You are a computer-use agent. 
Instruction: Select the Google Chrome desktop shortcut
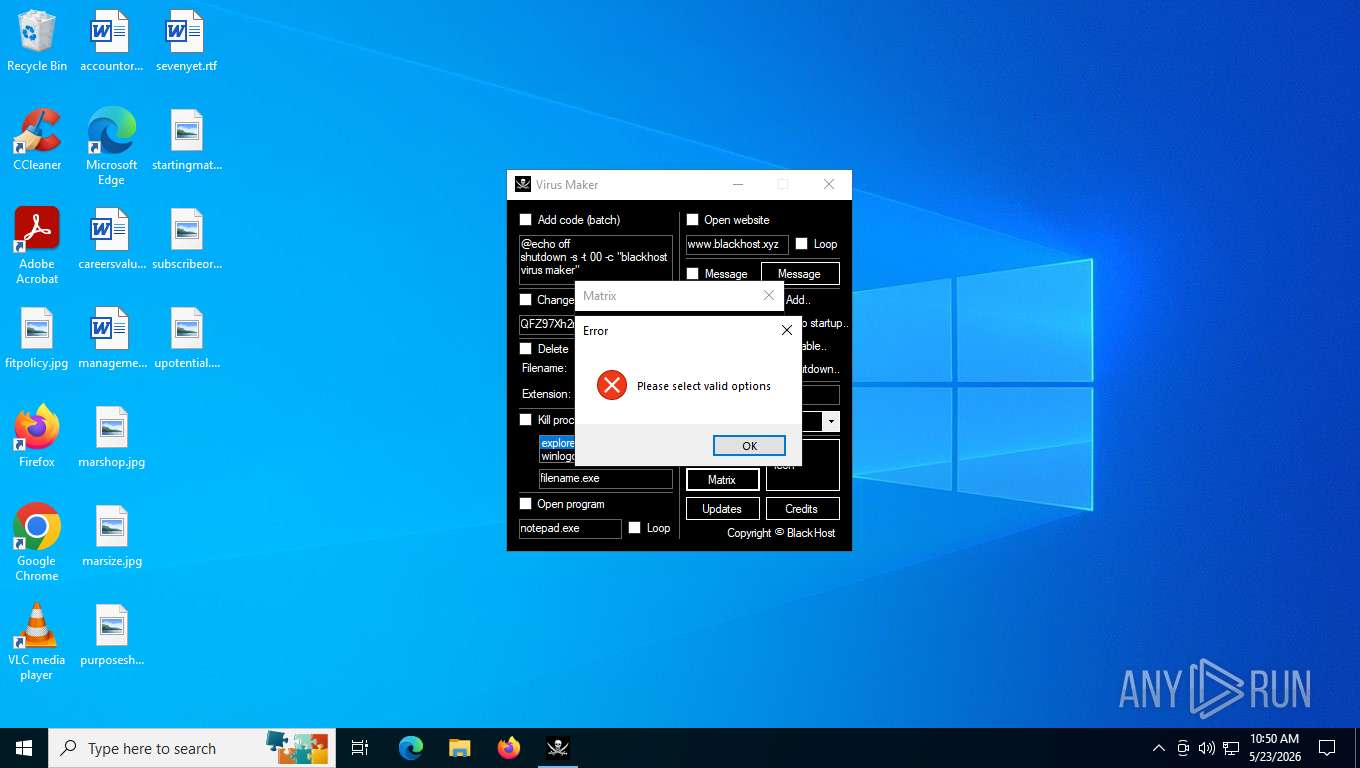point(37,542)
